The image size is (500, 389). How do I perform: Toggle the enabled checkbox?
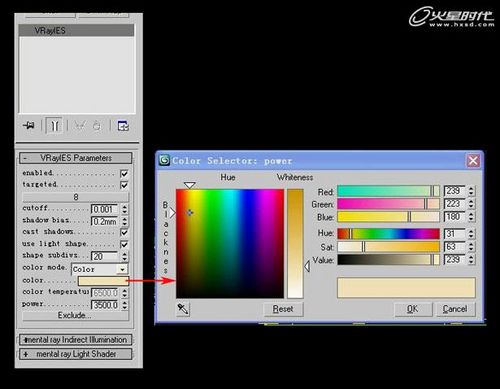coord(124,173)
